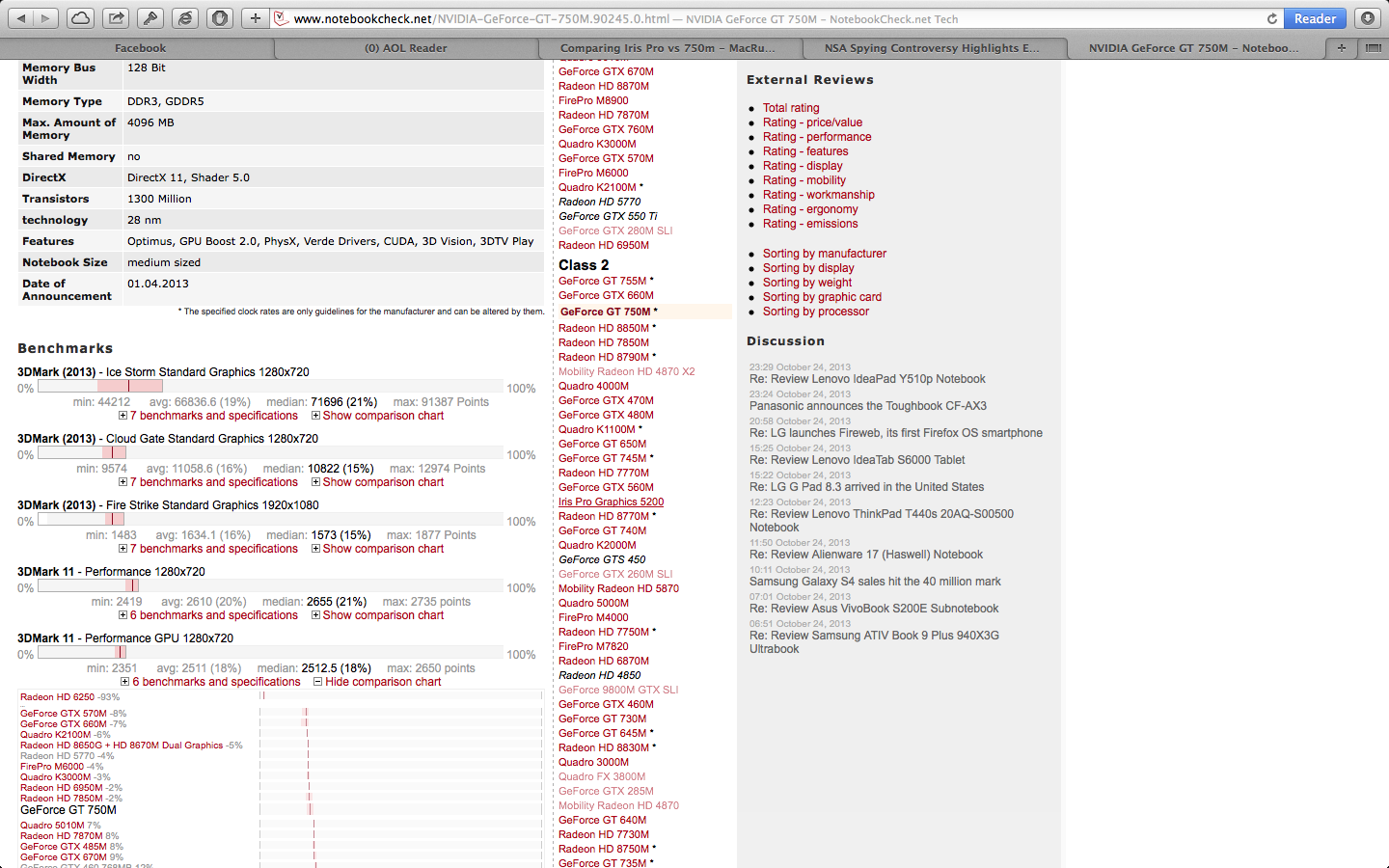
Task: Open the iCloud Tabs button
Action: pyautogui.click(x=81, y=18)
